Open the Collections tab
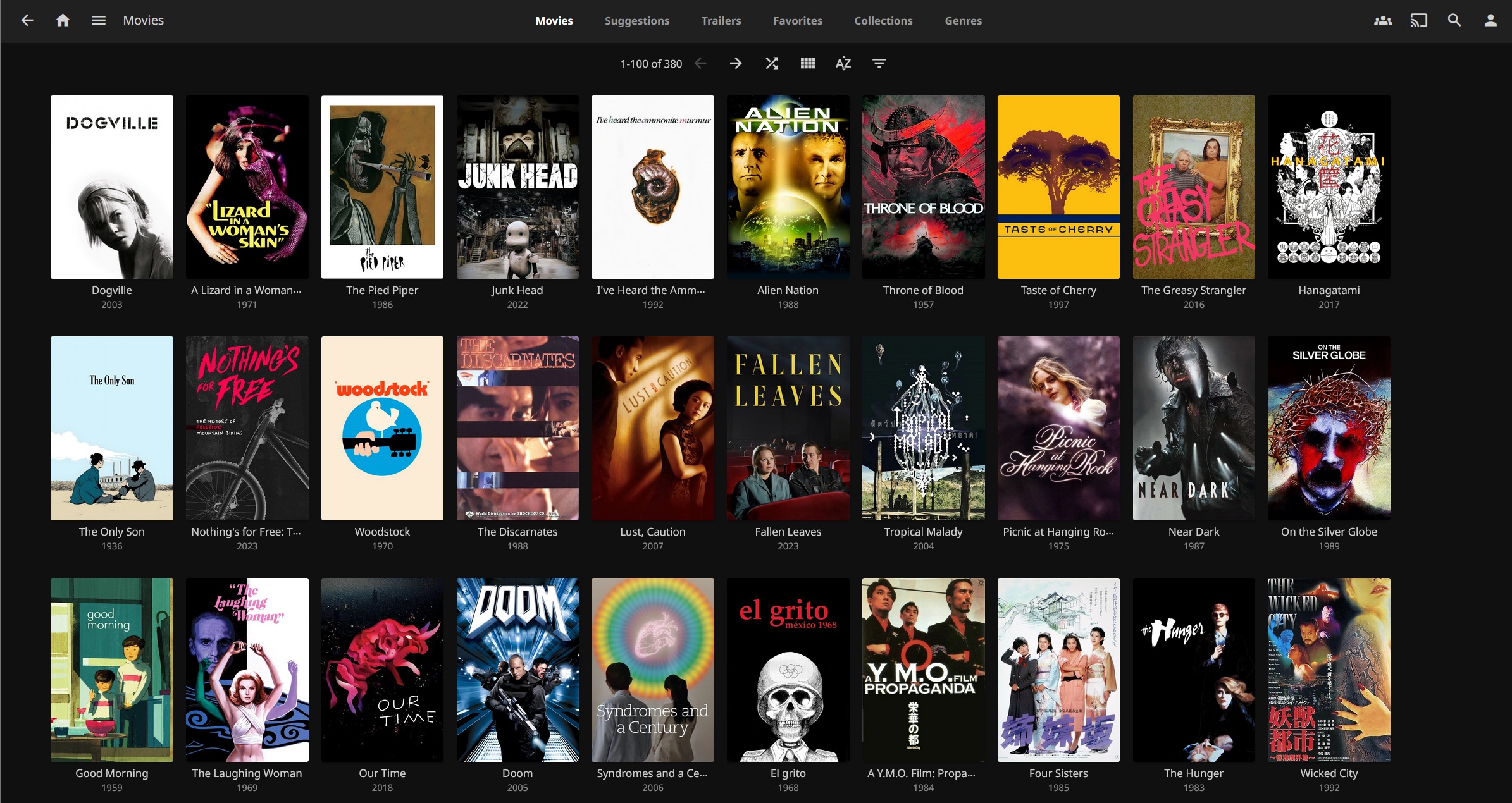Viewport: 1512px width, 803px height. click(x=884, y=21)
